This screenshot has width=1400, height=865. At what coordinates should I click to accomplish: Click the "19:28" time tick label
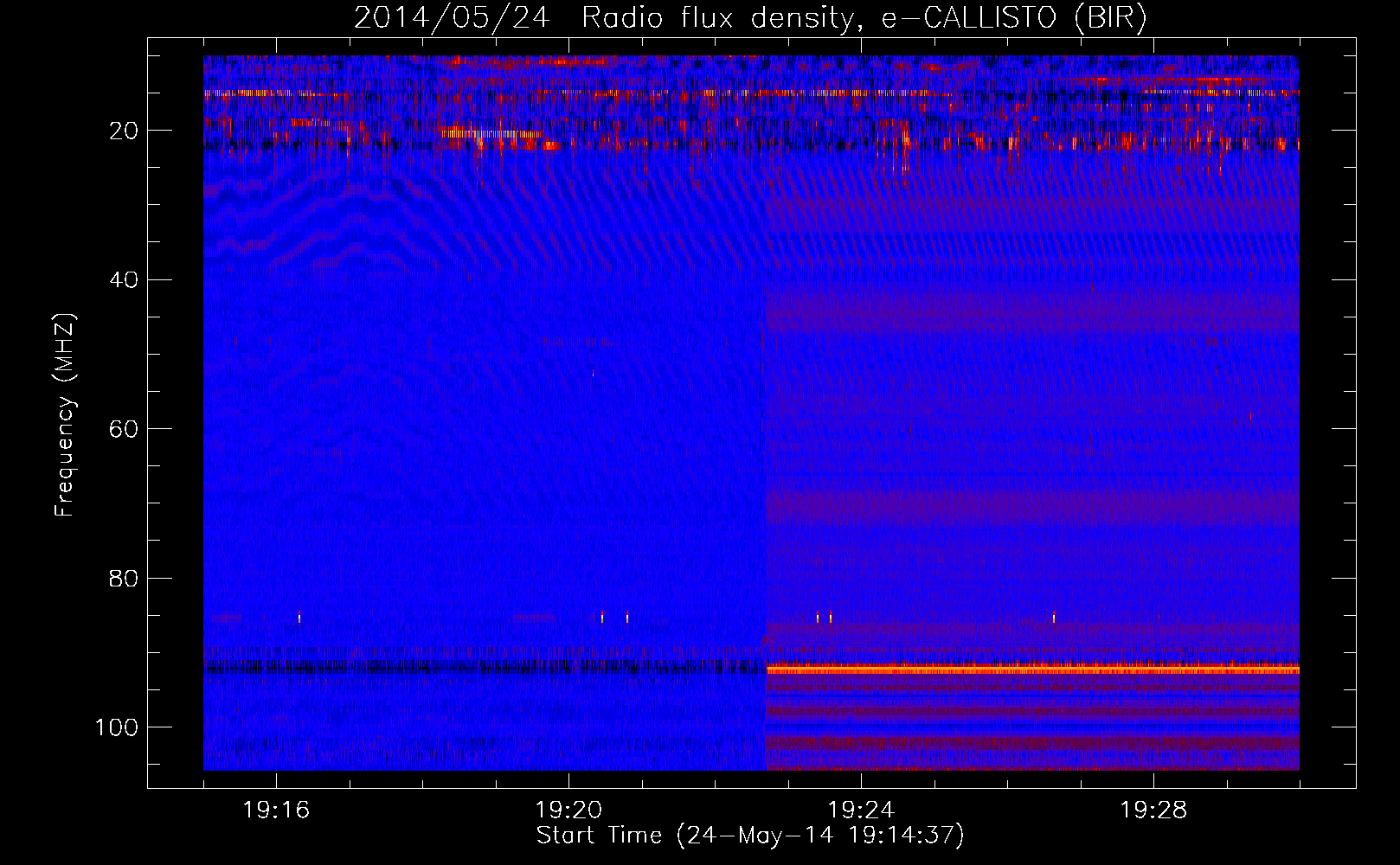pyautogui.click(x=1153, y=811)
